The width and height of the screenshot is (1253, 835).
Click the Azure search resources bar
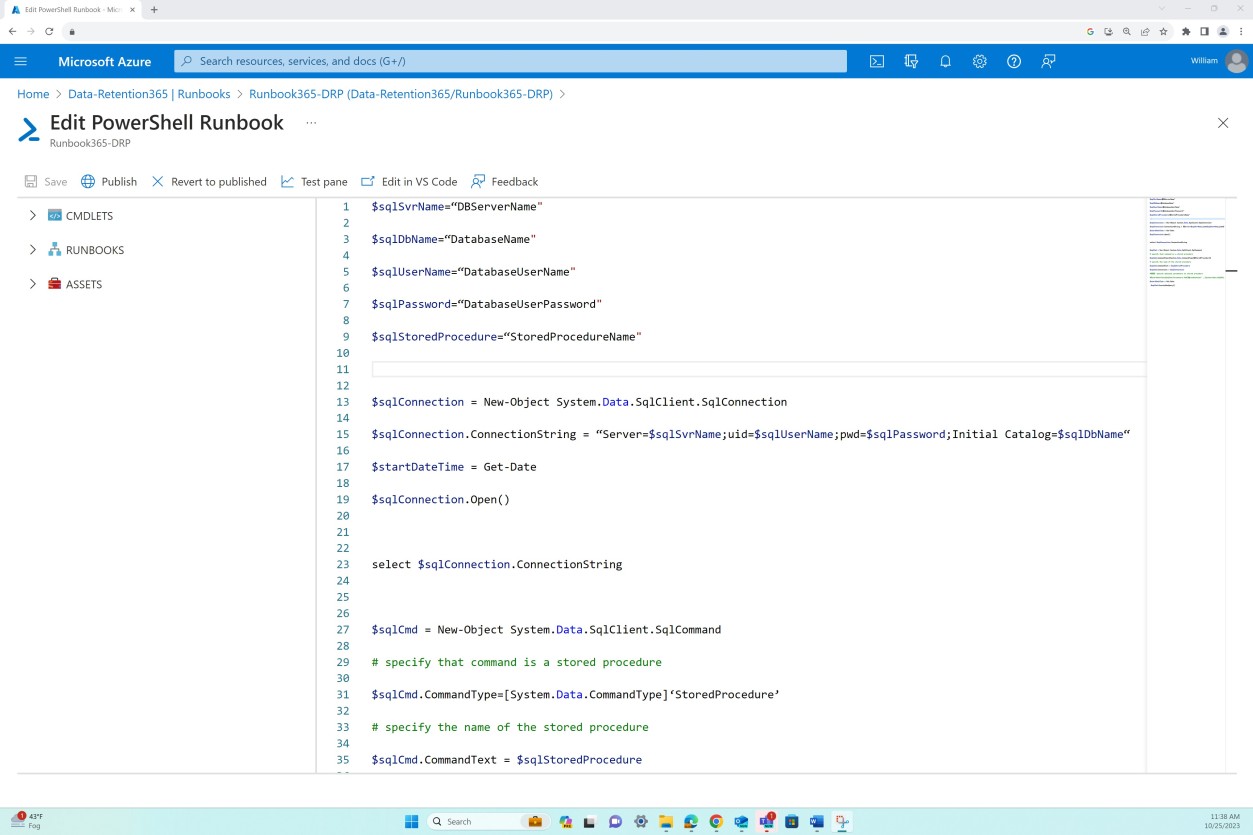(510, 61)
